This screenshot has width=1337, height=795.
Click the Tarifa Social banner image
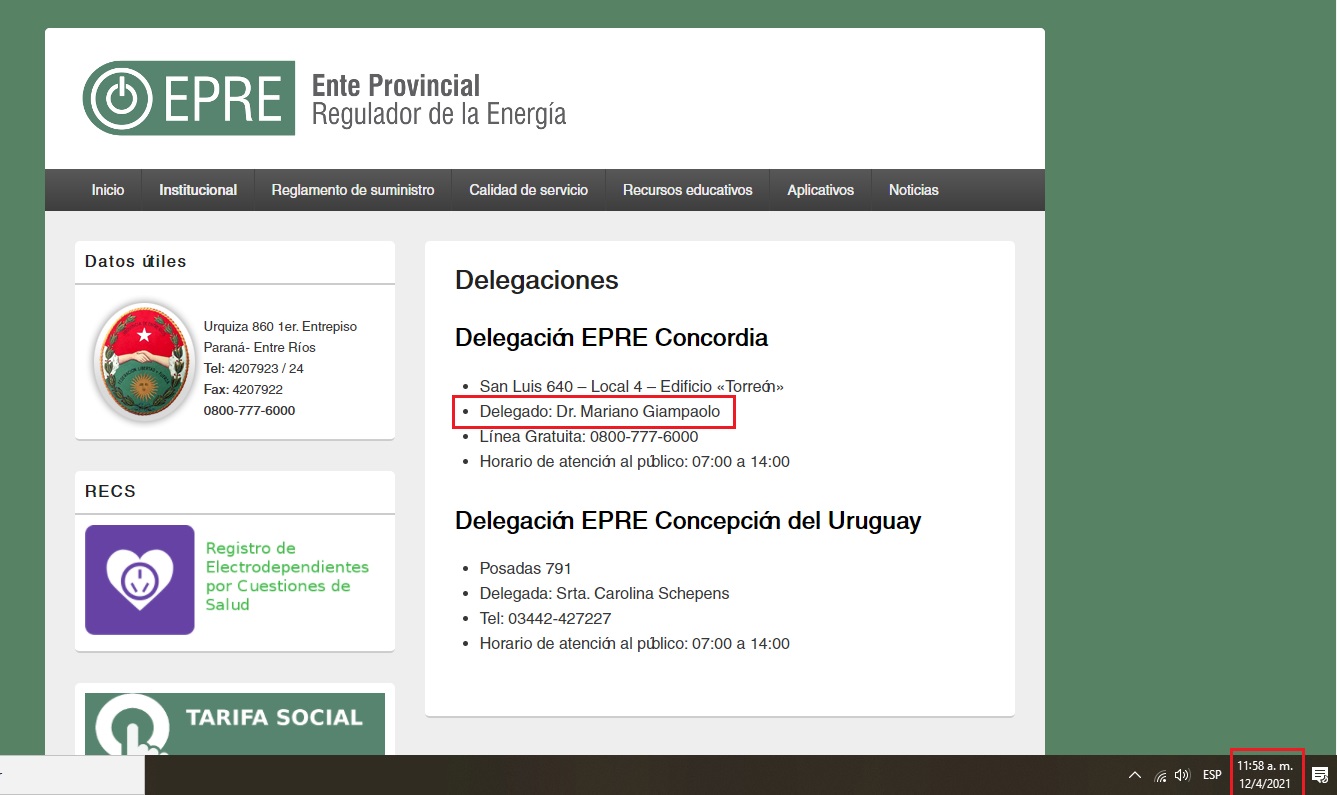point(234,723)
